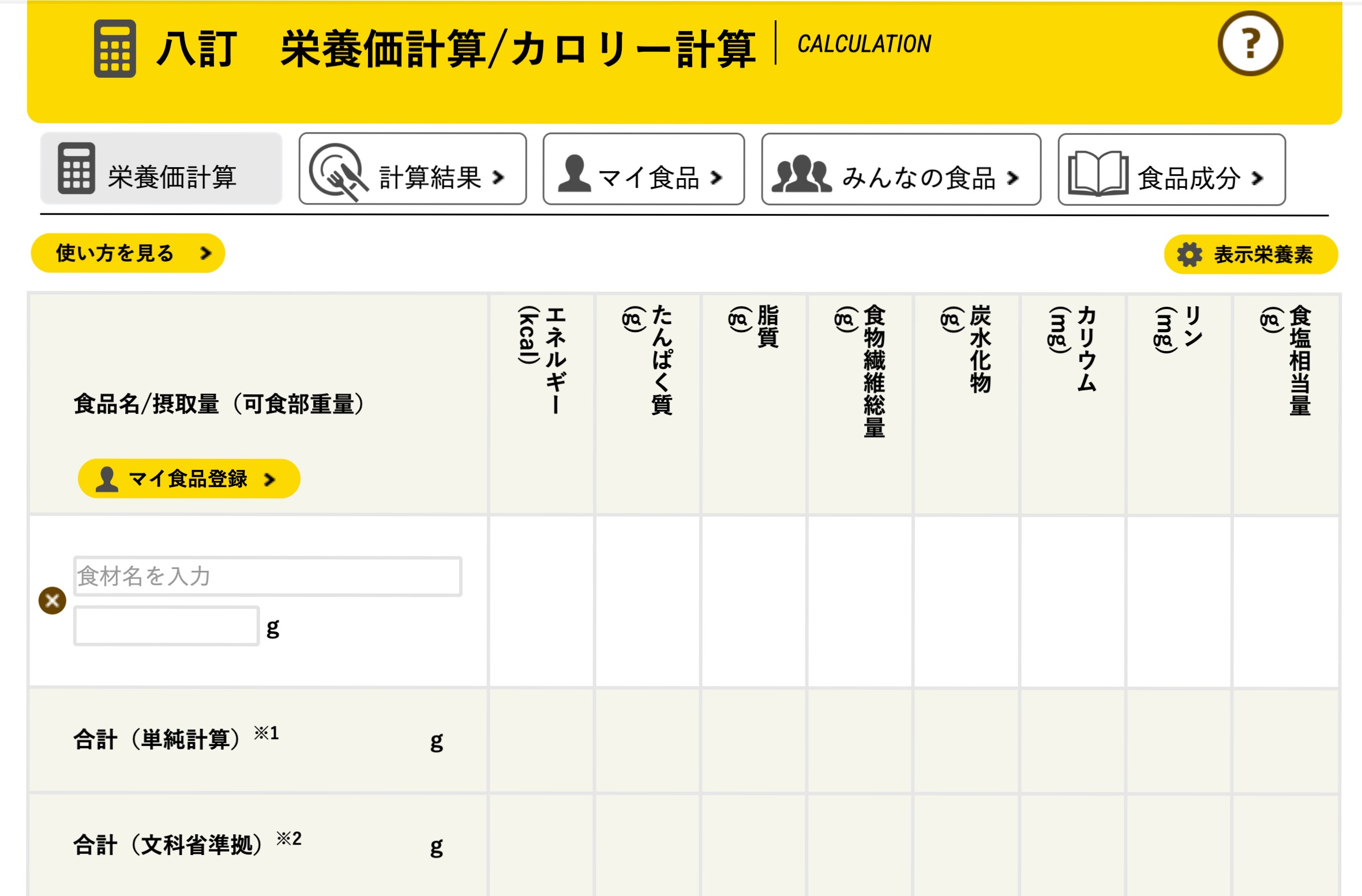Click the calculator icon in yellow header
Image resolution: width=1362 pixels, height=896 pixels.
[x=115, y=48]
